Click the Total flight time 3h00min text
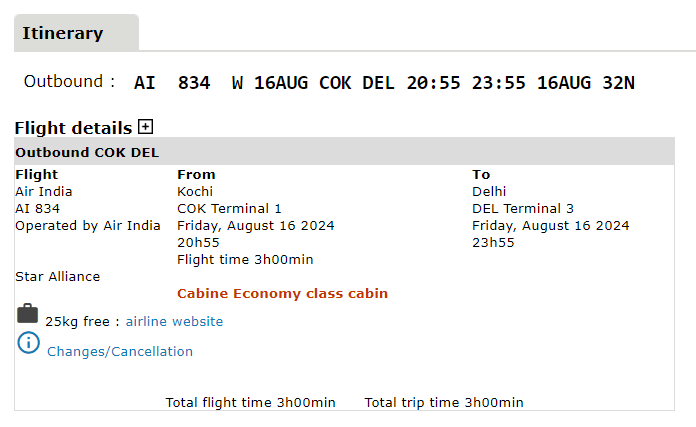 click(251, 402)
